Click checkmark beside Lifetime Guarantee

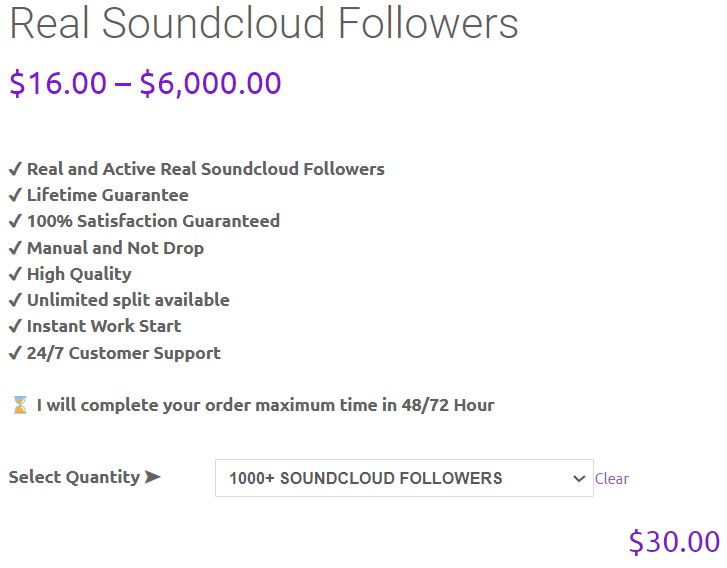(15, 195)
